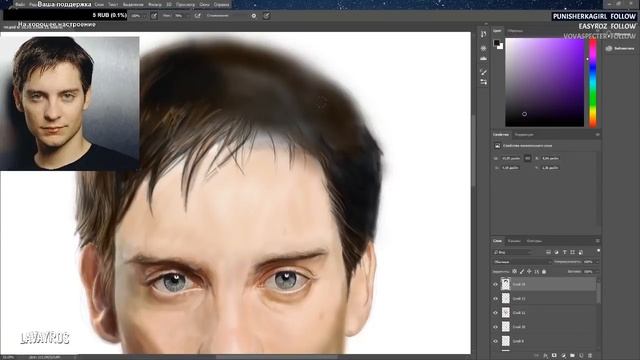
Task: Open the Слои menu
Action: (99, 4)
